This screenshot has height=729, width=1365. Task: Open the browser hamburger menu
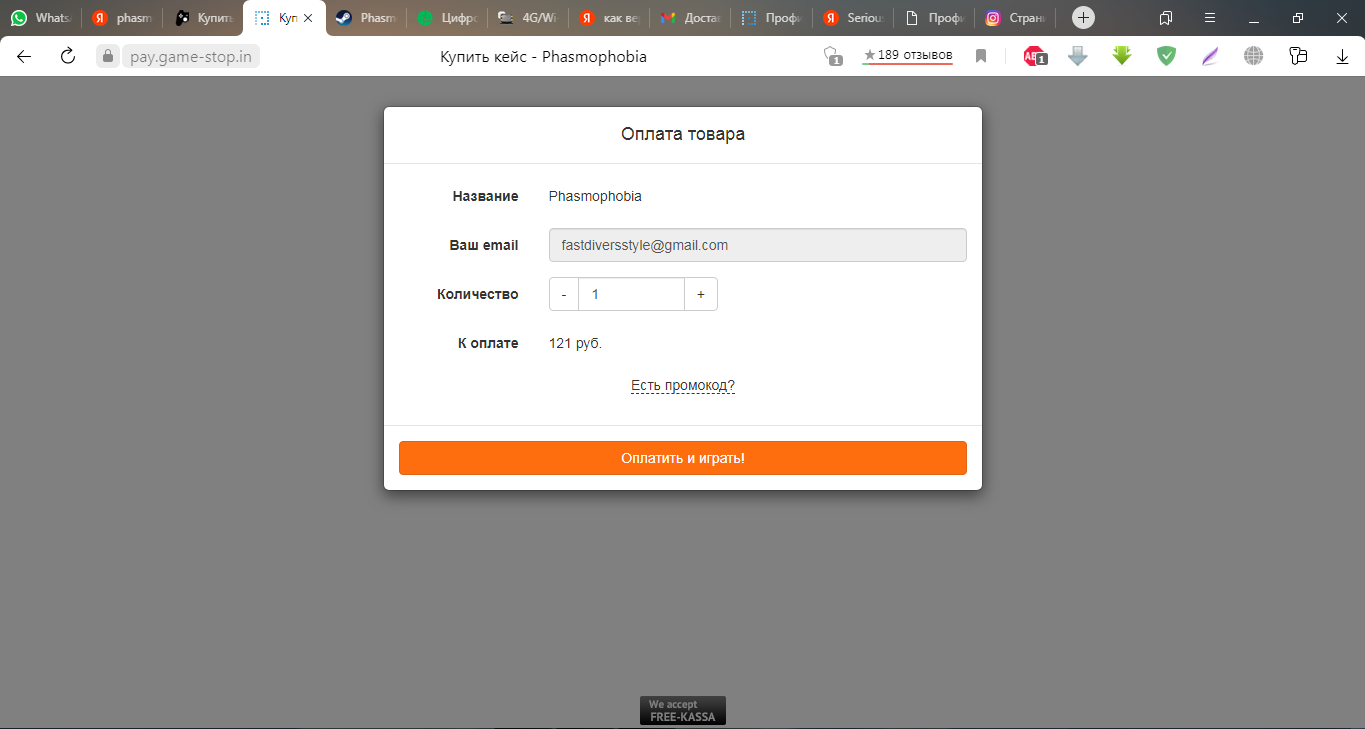1210,18
